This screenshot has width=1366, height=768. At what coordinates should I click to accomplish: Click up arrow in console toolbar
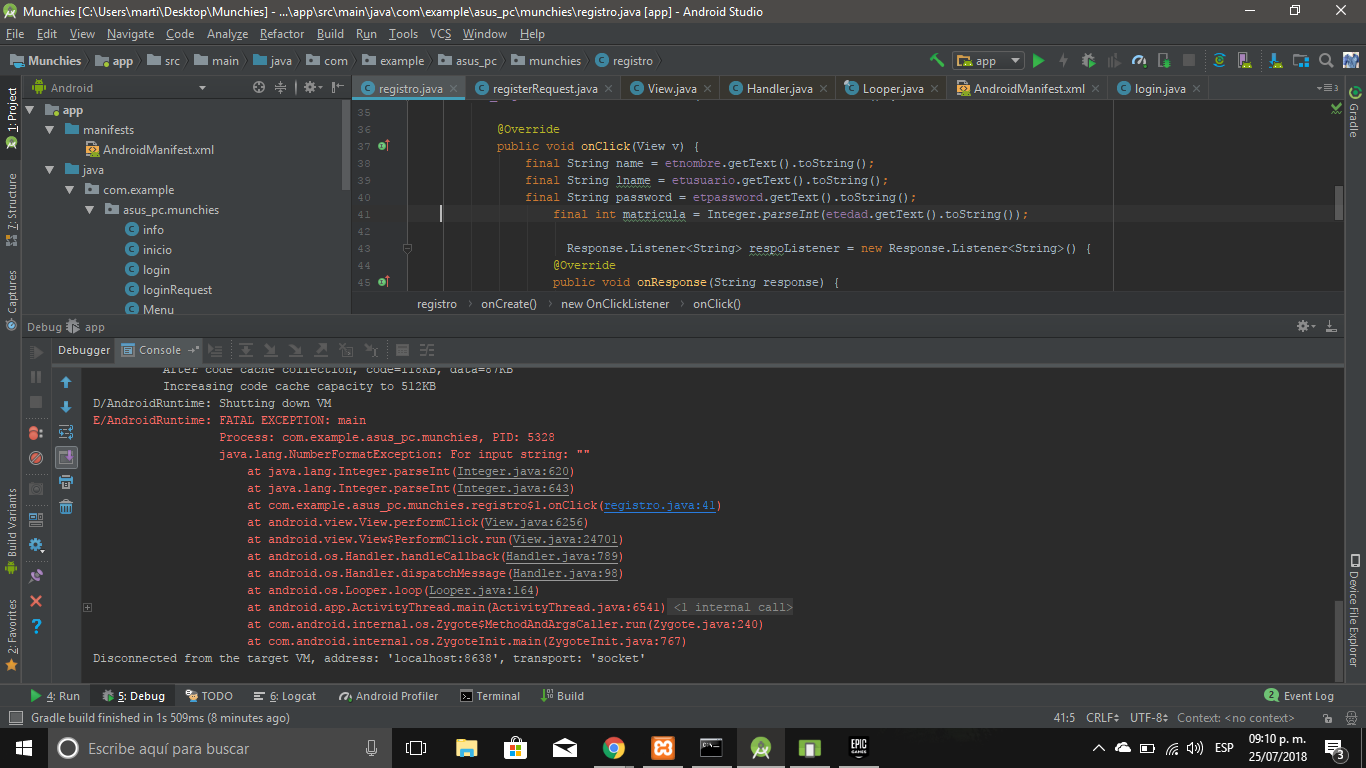pyautogui.click(x=66, y=382)
